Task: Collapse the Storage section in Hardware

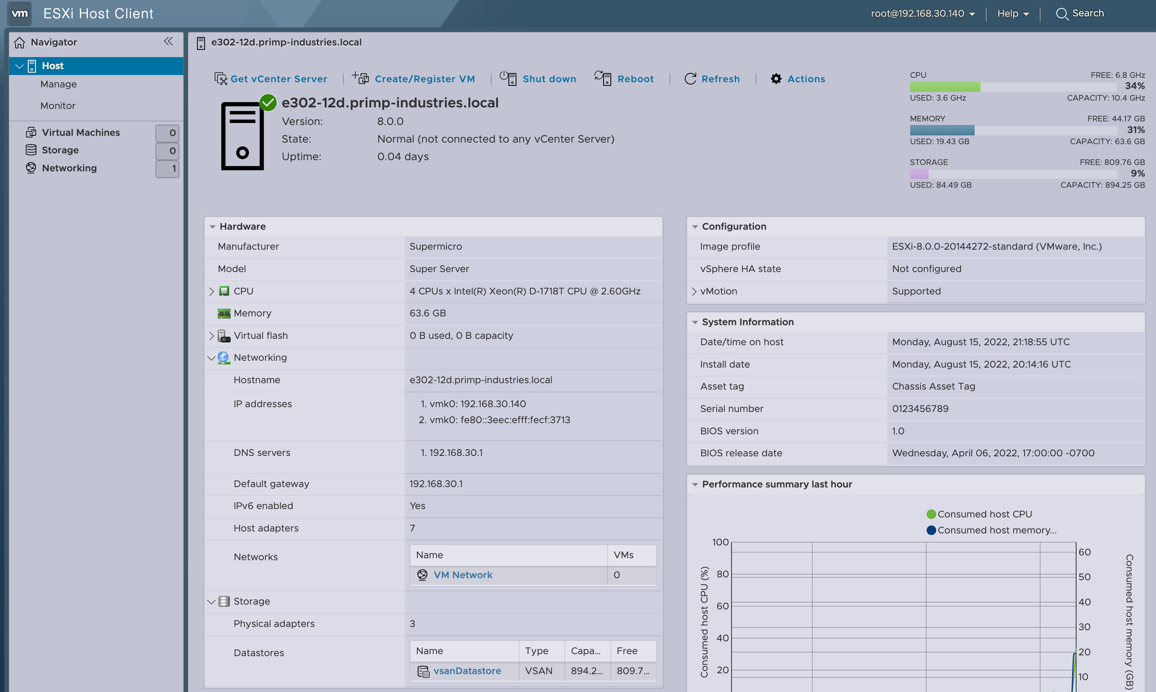Action: click(x=211, y=601)
